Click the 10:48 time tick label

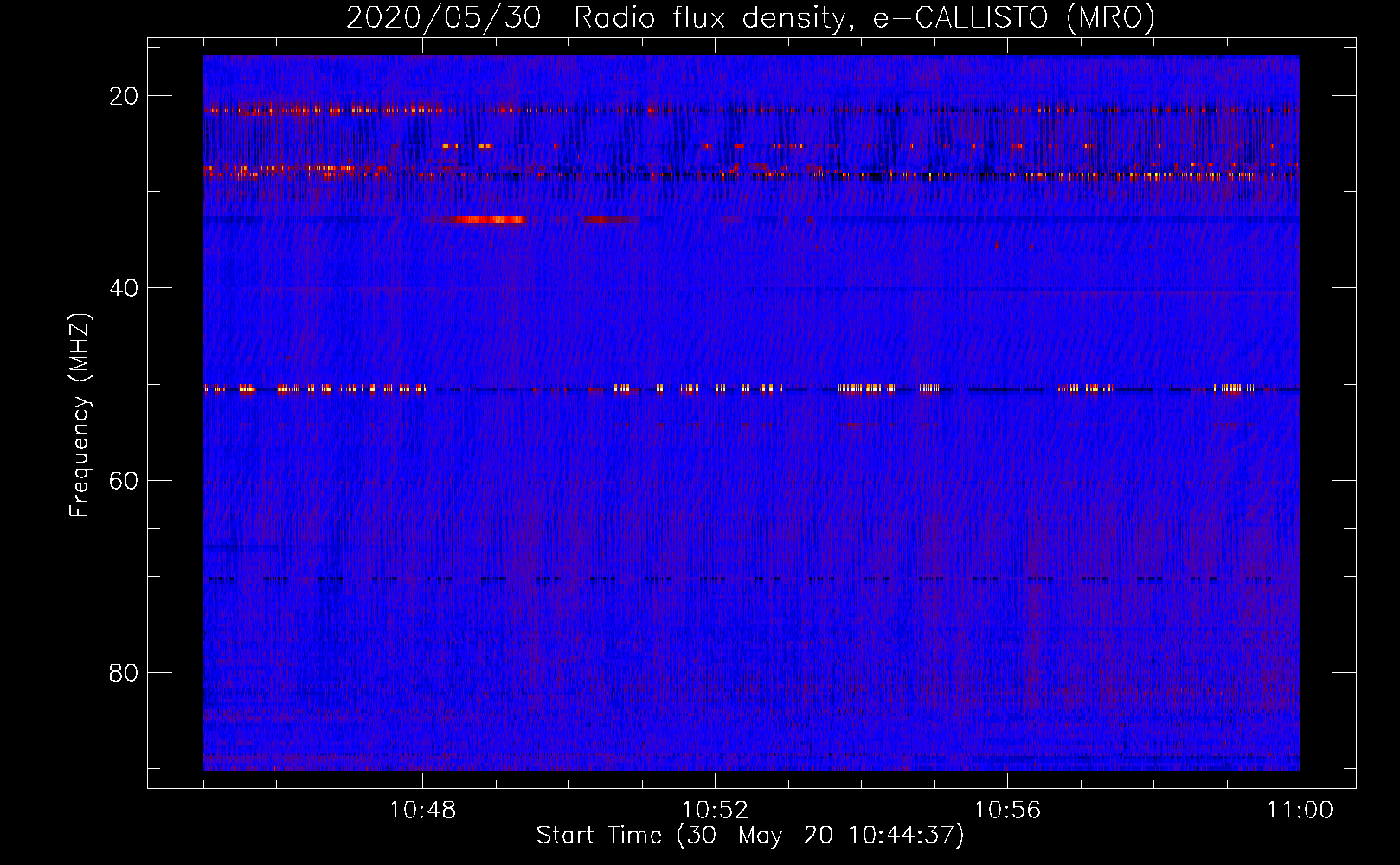(x=422, y=811)
